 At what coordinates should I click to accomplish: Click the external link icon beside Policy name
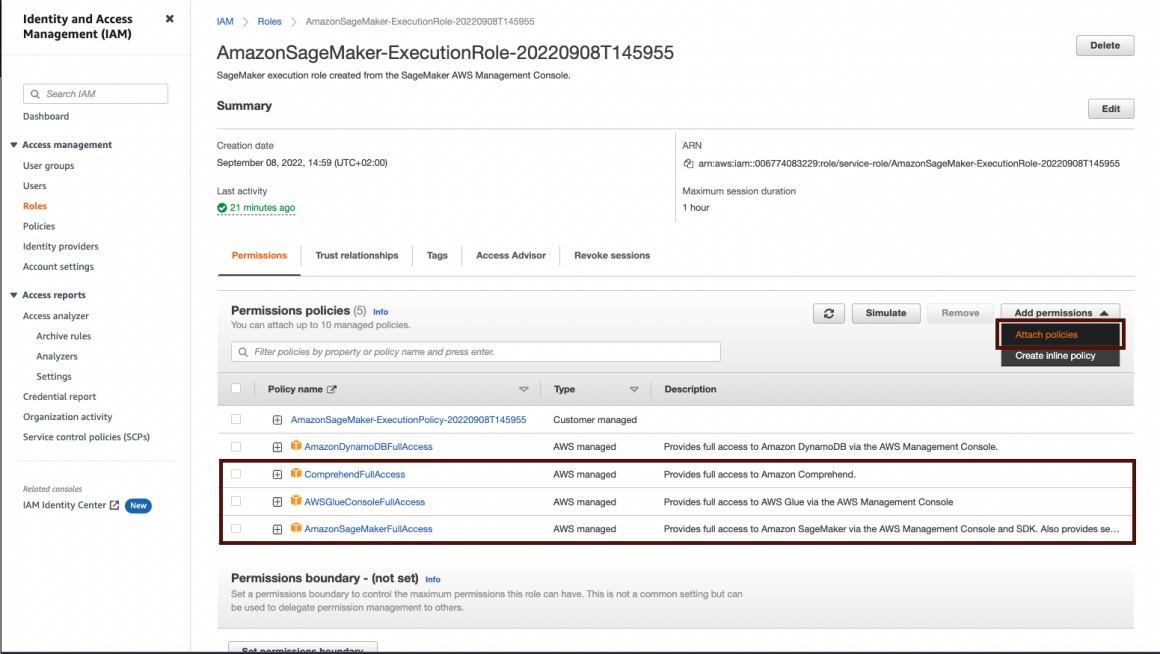[x=332, y=389]
